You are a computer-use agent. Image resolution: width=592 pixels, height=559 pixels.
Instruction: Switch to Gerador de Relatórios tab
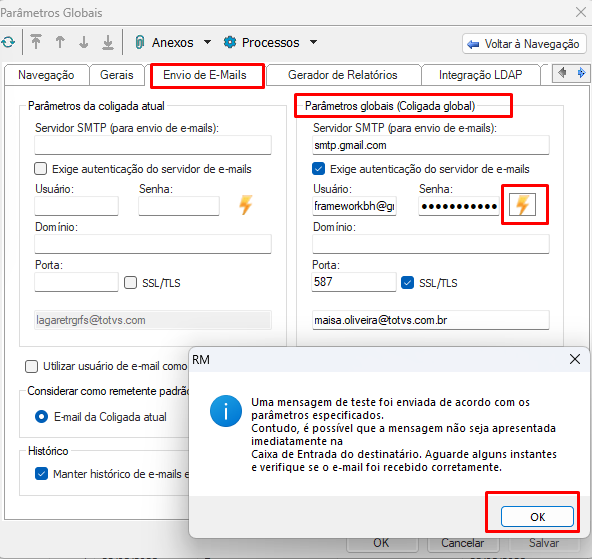coord(343,75)
